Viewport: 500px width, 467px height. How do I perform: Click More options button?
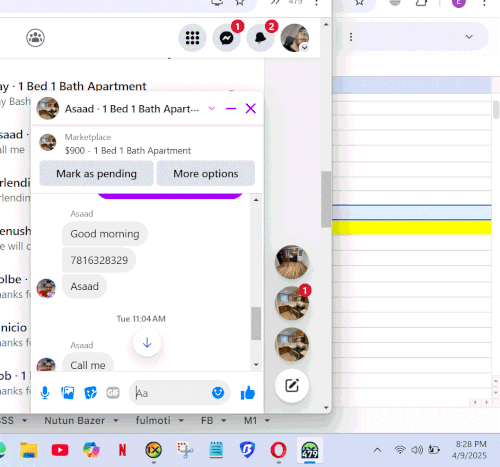click(206, 173)
